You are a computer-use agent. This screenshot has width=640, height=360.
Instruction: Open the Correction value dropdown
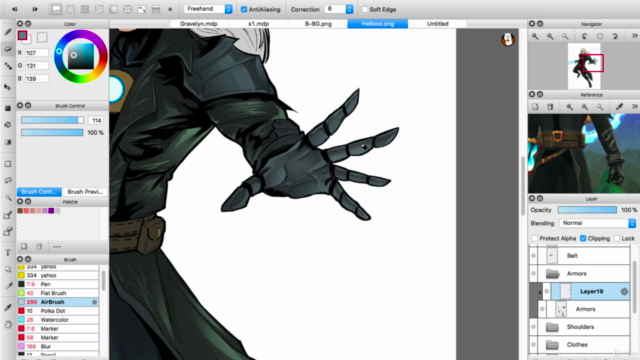(x=349, y=9)
